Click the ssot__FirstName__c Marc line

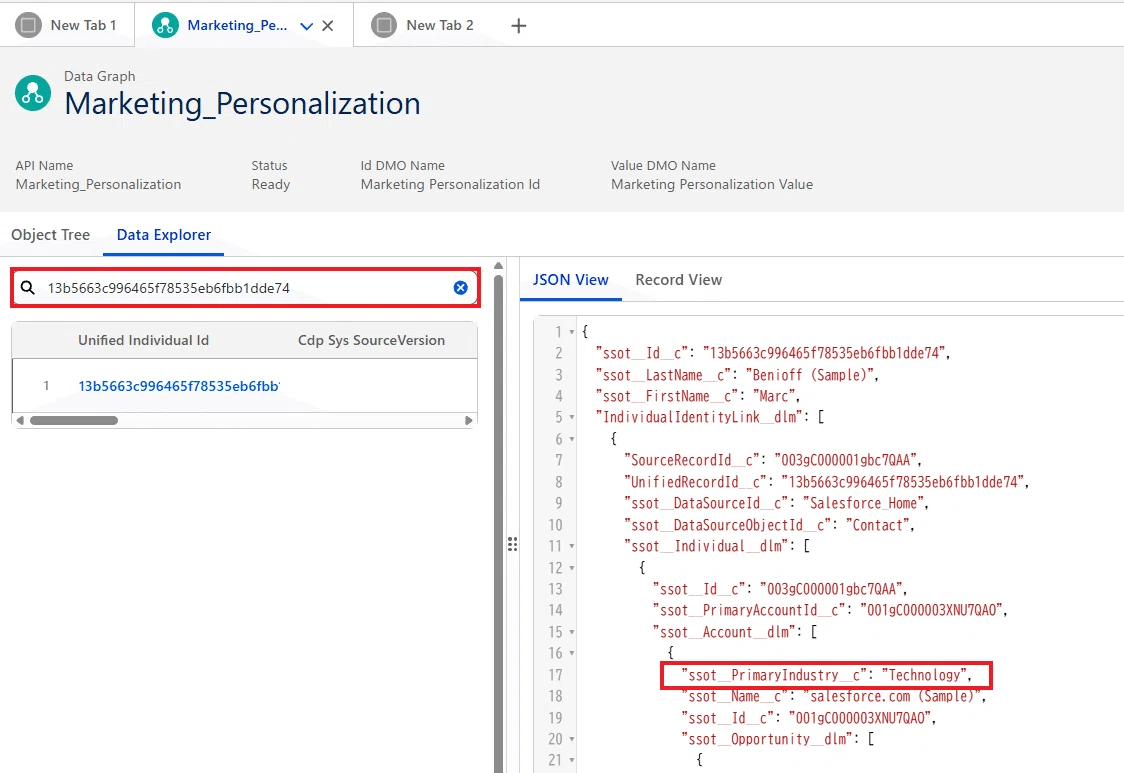click(x=697, y=396)
